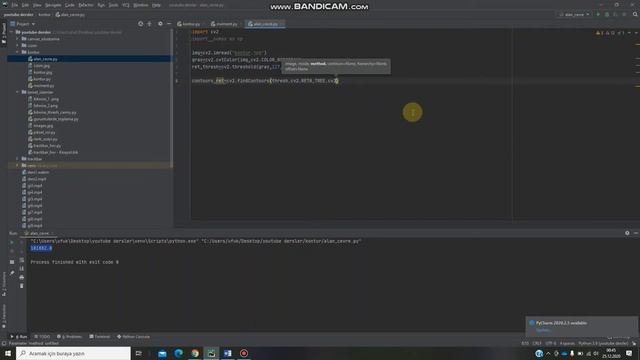This screenshot has height=360, width=640.
Task: Open the Navigate menu
Action: tap(53, 5)
